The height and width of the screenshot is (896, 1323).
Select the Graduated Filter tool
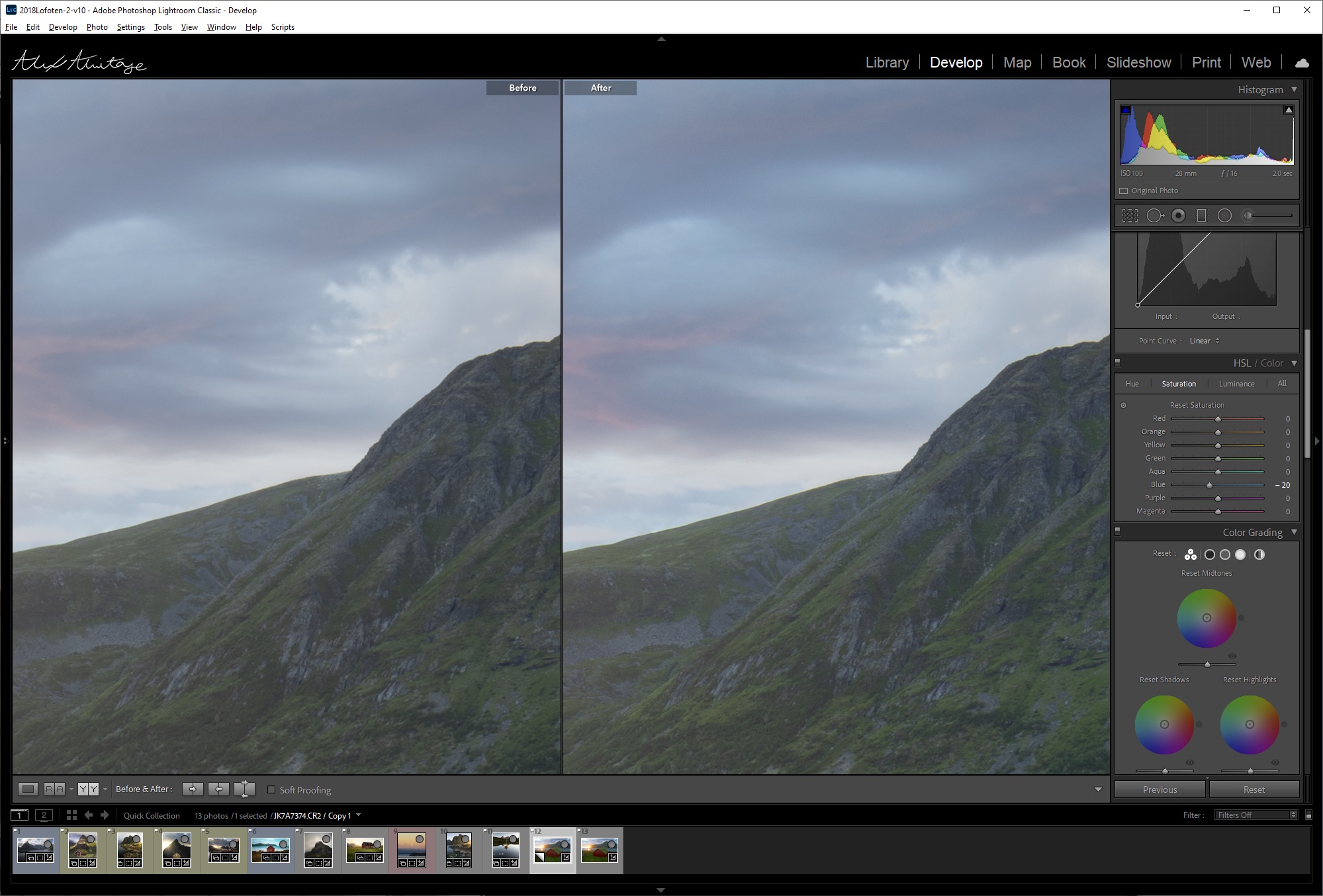[1201, 216]
